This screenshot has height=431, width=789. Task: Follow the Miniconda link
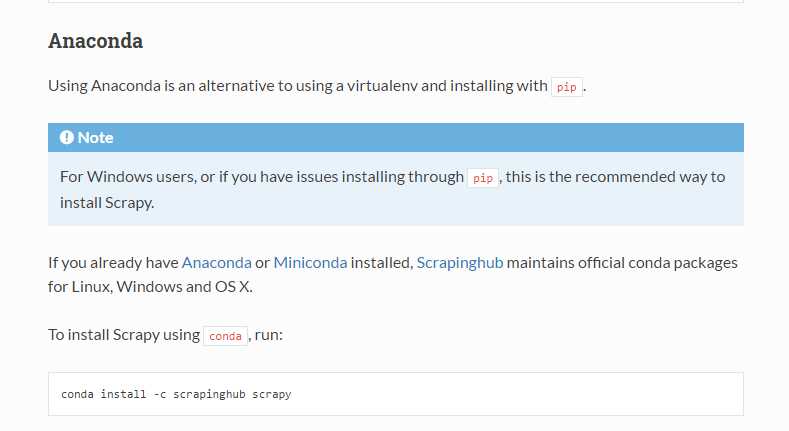[310, 263]
